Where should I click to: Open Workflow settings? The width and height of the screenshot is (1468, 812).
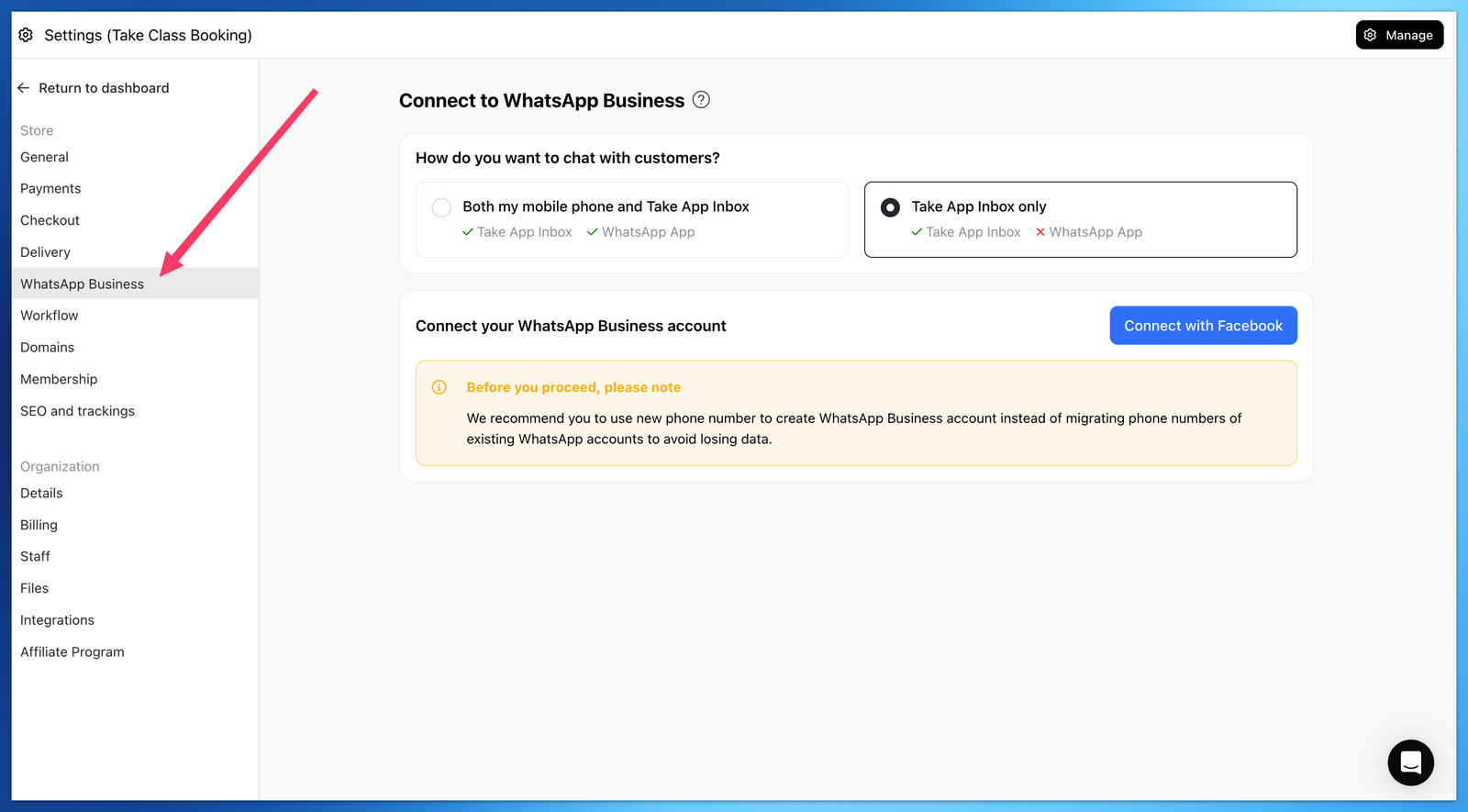[x=135, y=316]
